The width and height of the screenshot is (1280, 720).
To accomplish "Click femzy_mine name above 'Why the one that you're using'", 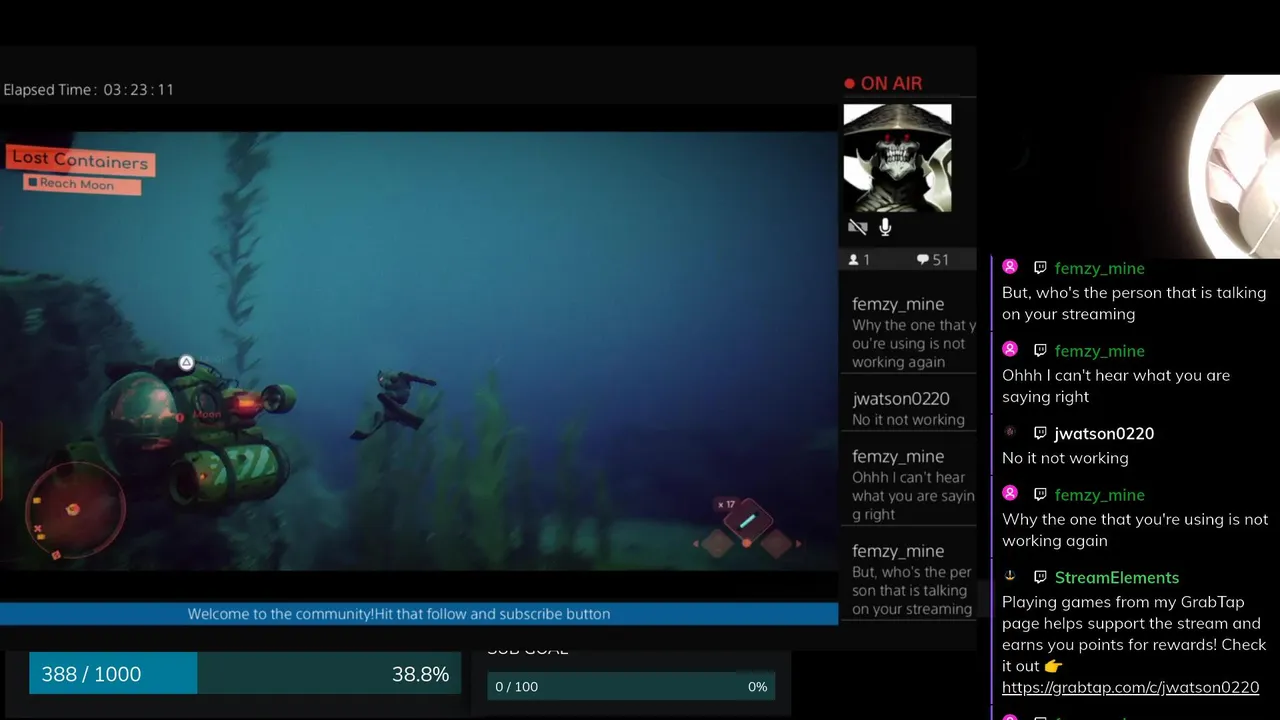I will tap(1099, 495).
